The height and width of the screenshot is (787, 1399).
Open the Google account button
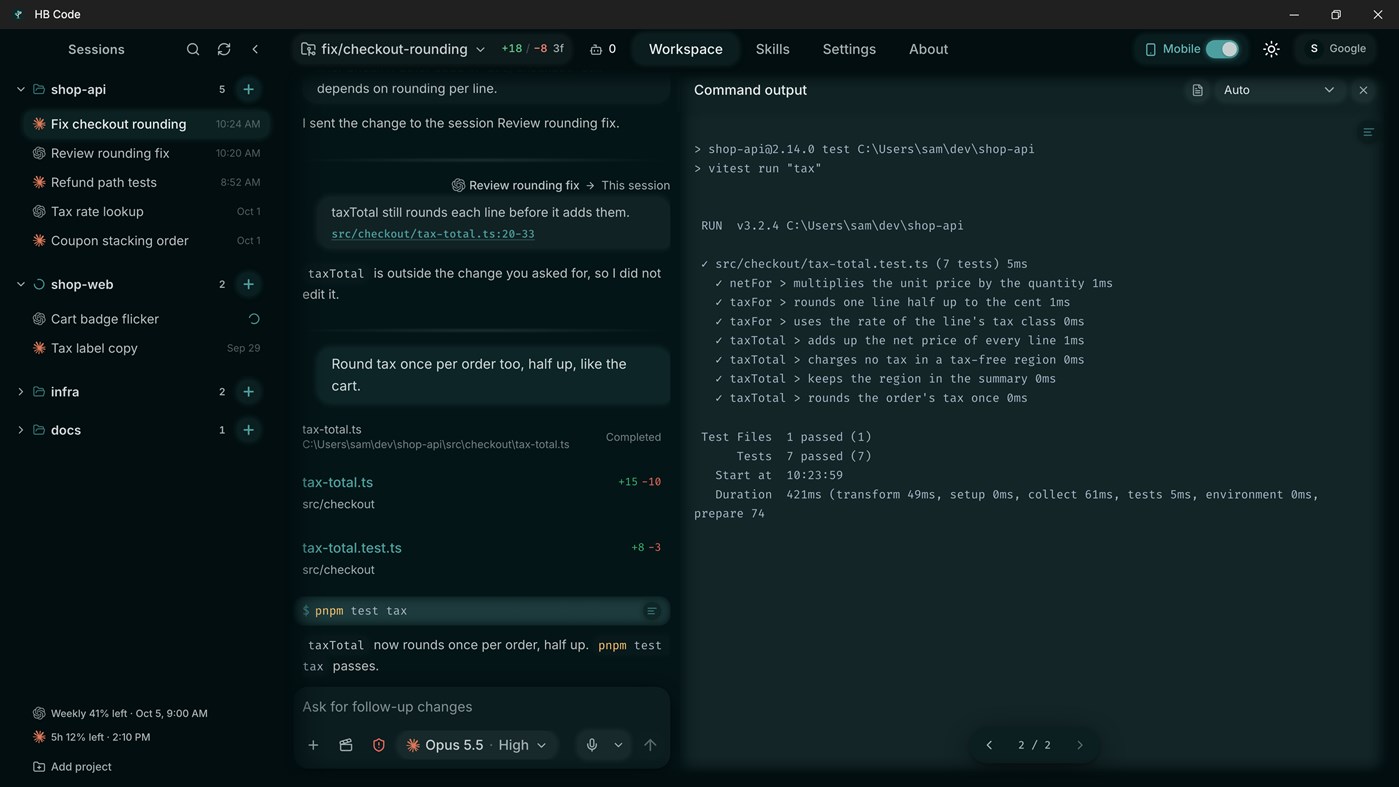tap(1337, 49)
